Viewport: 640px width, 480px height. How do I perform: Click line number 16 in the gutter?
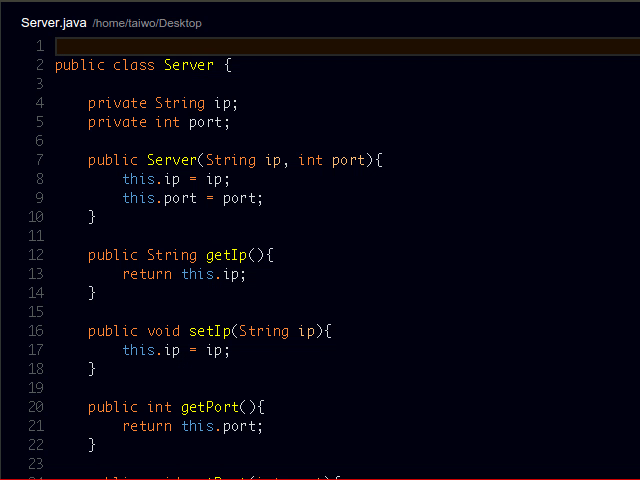[x=36, y=331]
